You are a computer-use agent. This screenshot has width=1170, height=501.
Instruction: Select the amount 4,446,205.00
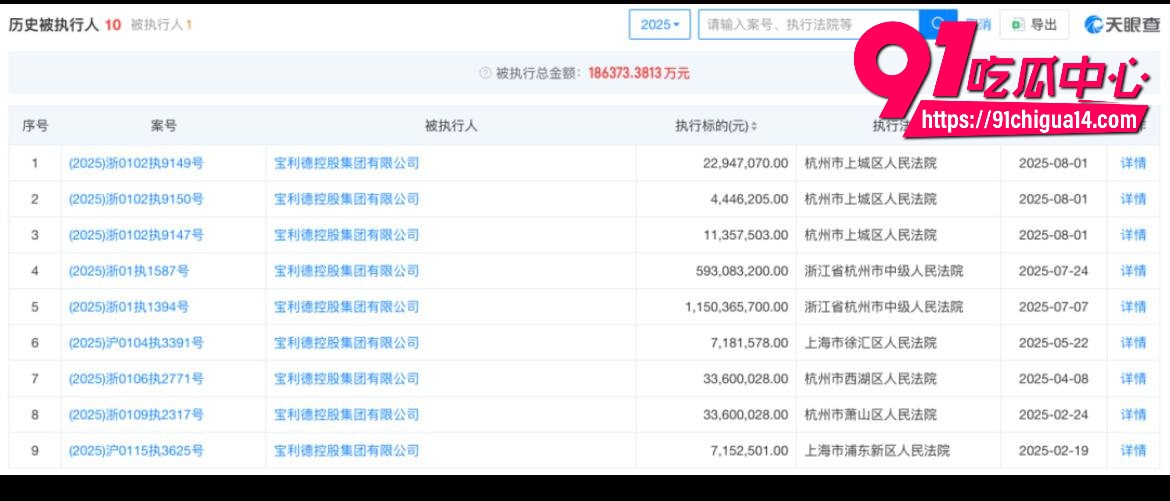pyautogui.click(x=749, y=199)
